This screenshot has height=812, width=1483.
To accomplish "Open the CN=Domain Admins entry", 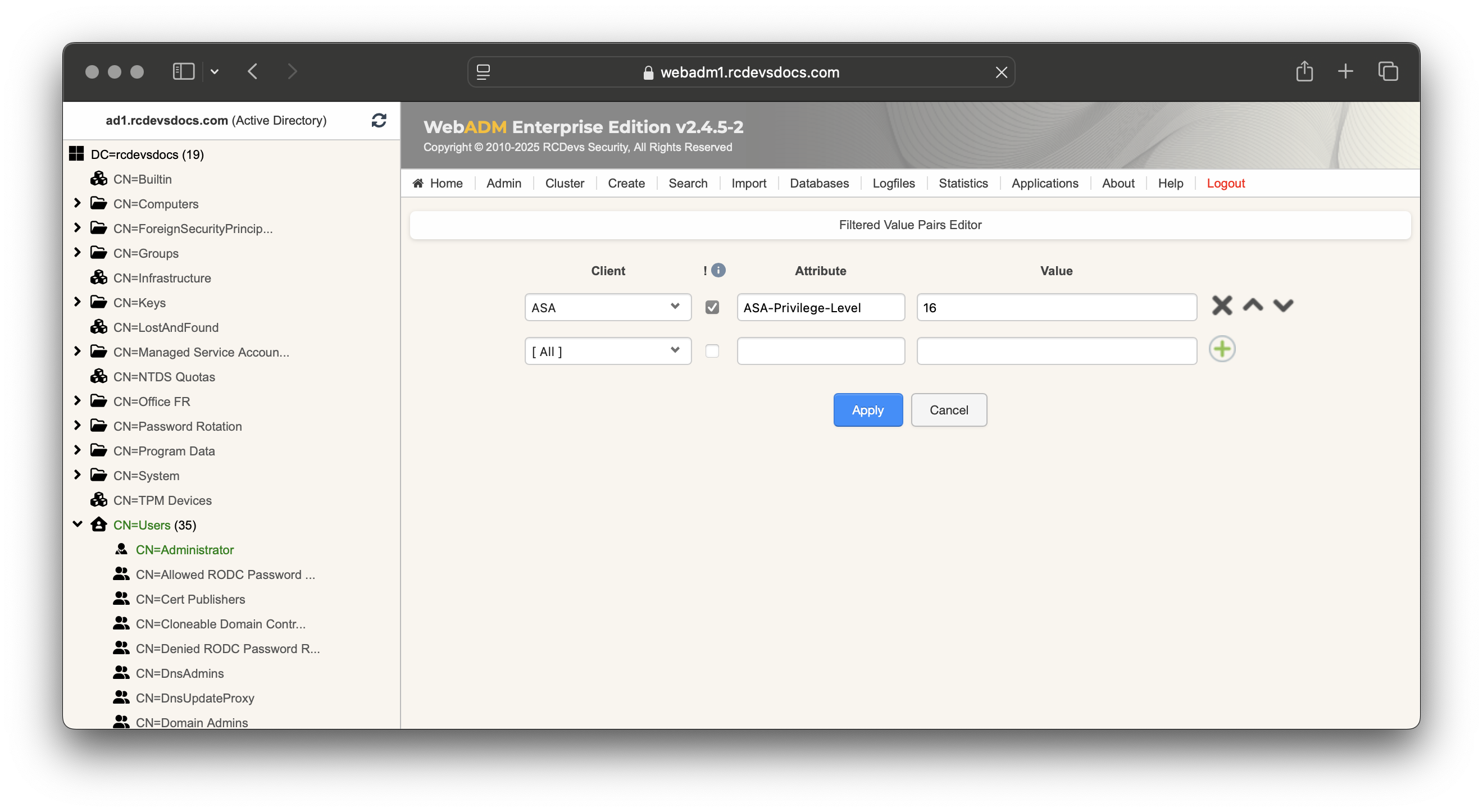I will pos(191,722).
